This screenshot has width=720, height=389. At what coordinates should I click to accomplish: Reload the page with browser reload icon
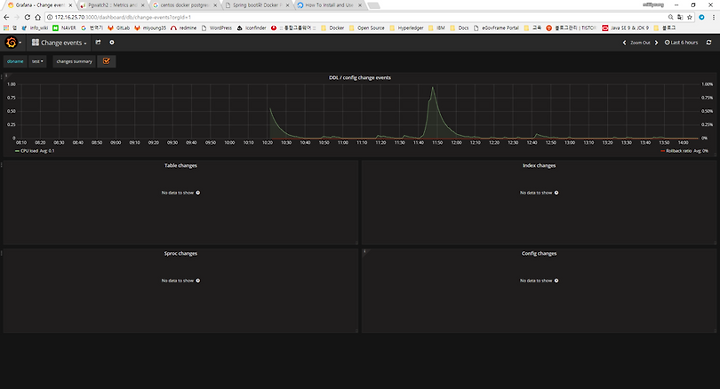[27, 17]
